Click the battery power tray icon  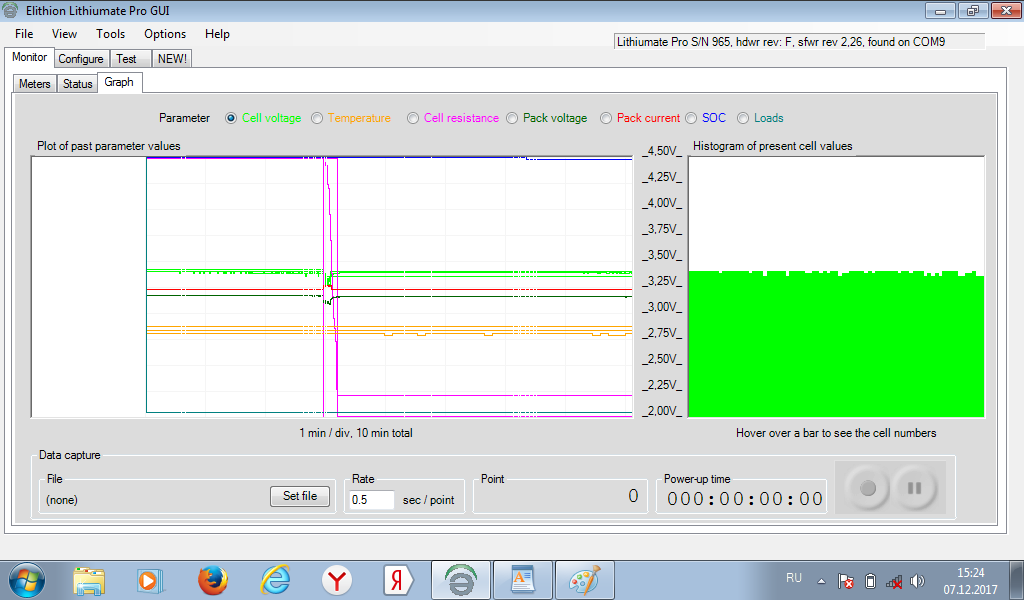870,580
